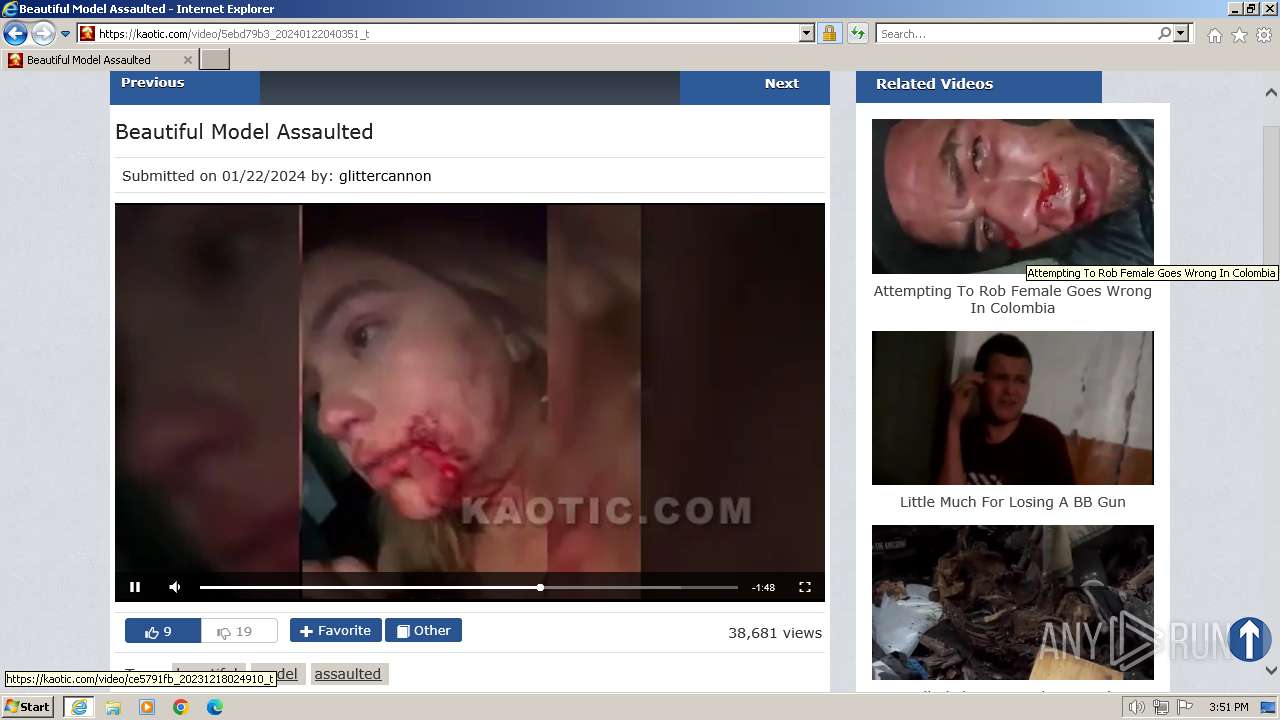Open the network status tray icon

(x=1160, y=707)
